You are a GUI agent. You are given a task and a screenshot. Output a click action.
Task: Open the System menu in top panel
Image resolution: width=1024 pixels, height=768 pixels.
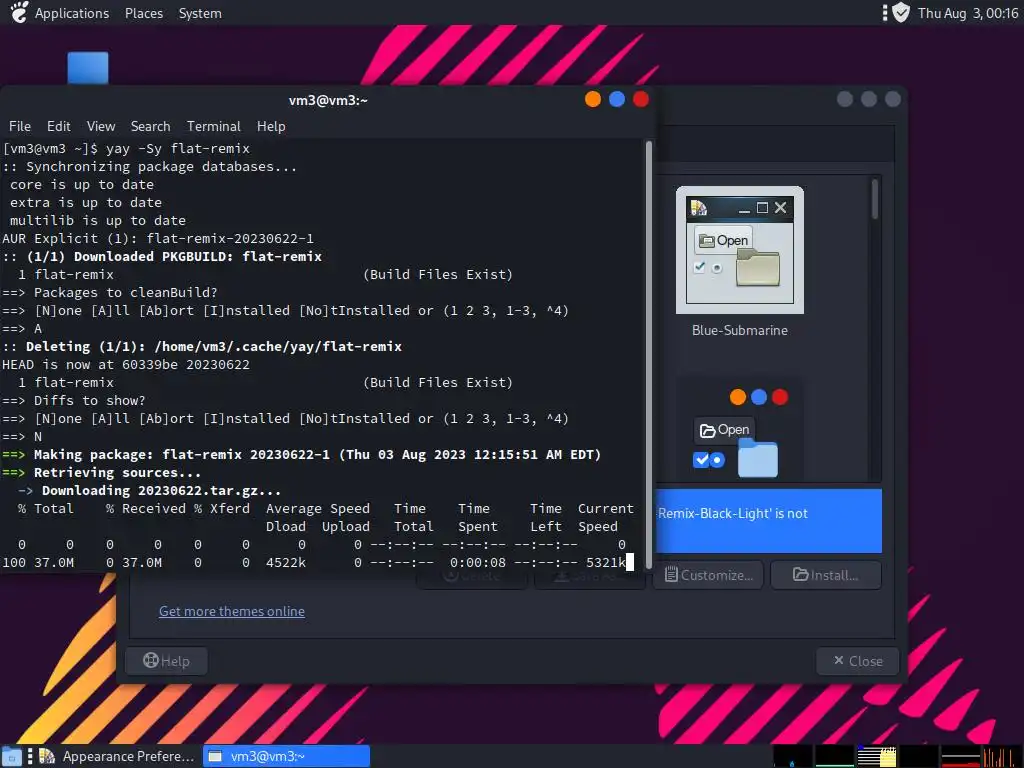tap(200, 13)
